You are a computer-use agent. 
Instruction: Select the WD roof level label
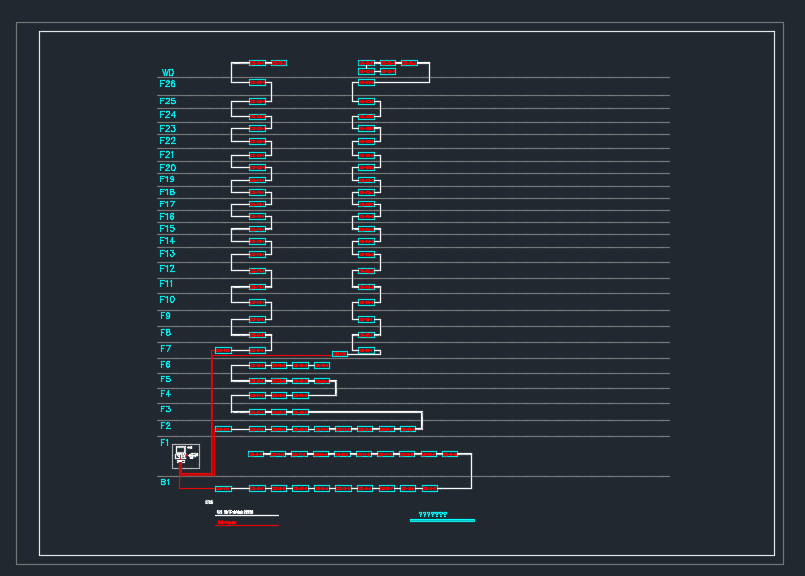(168, 73)
